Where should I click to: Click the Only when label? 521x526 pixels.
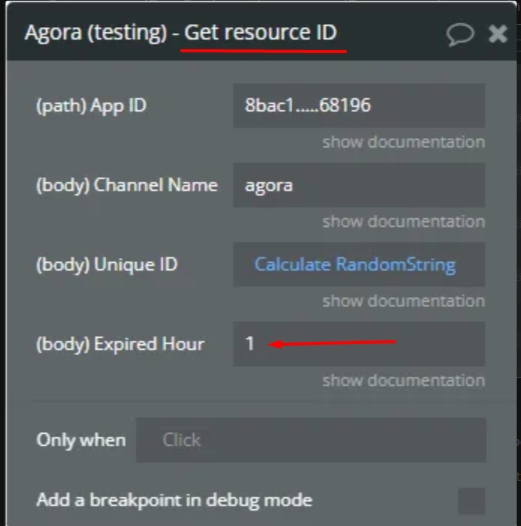[81, 440]
